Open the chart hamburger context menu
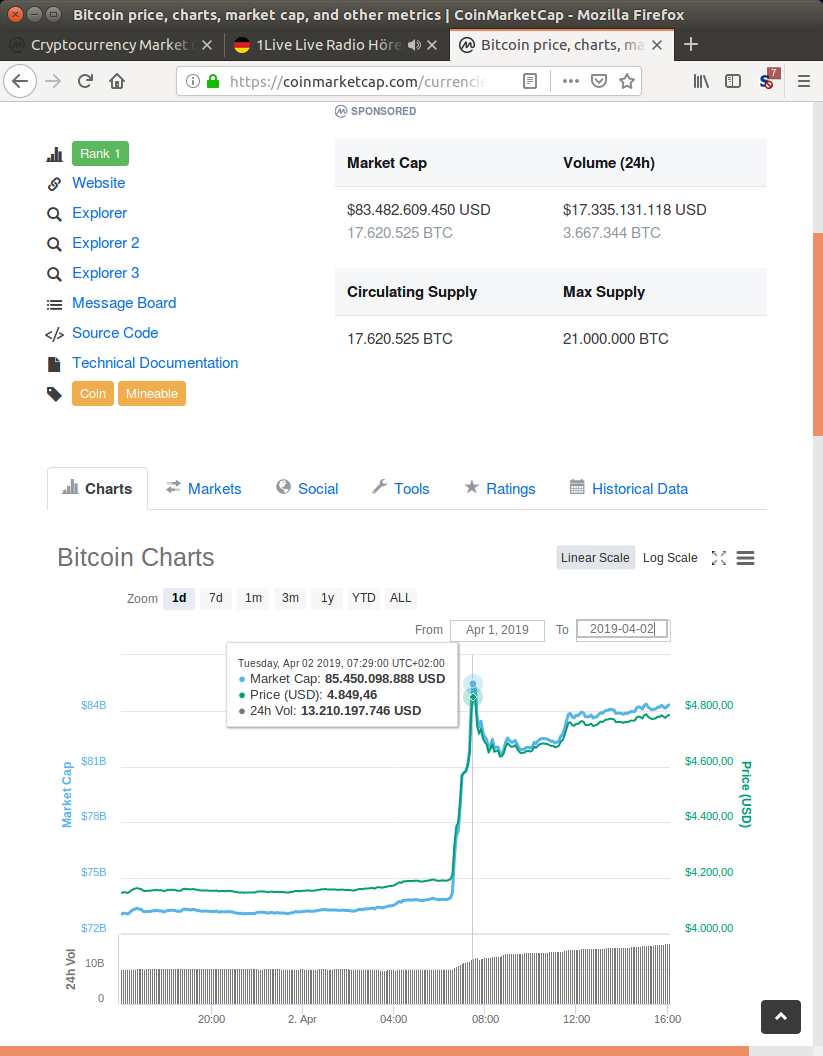Screen dimensions: 823x1056 [x=745, y=558]
